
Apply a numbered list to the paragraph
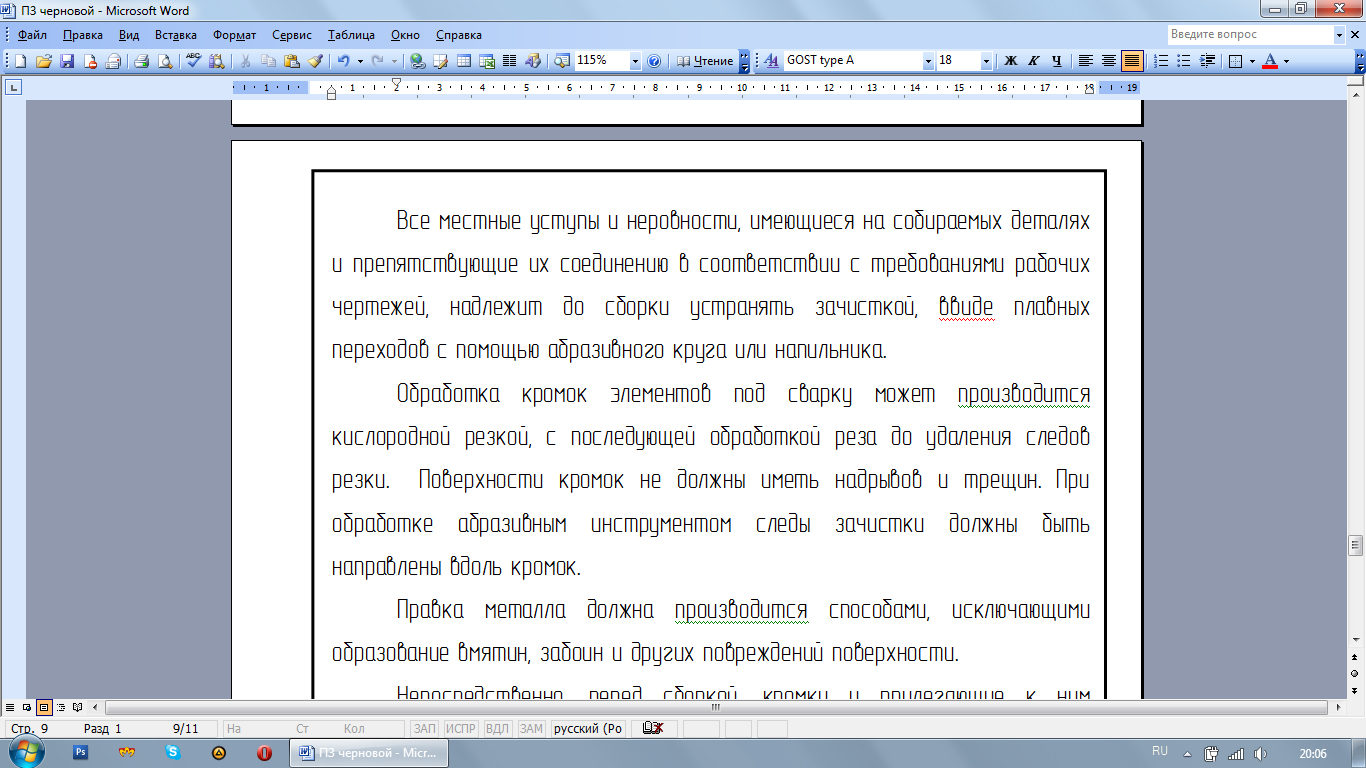click(x=1161, y=61)
